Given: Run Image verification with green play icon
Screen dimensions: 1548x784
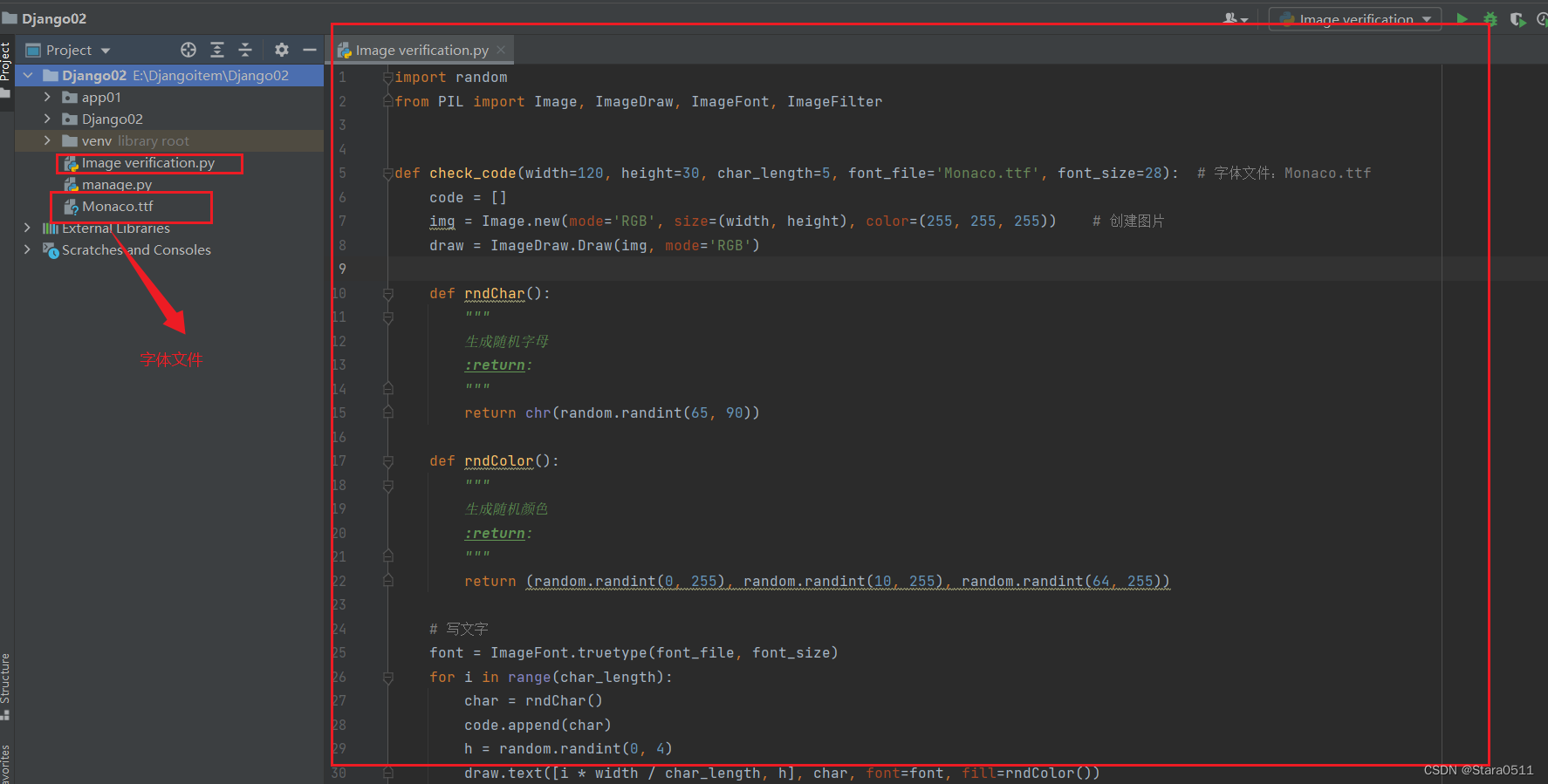Looking at the screenshot, I should click(1462, 18).
